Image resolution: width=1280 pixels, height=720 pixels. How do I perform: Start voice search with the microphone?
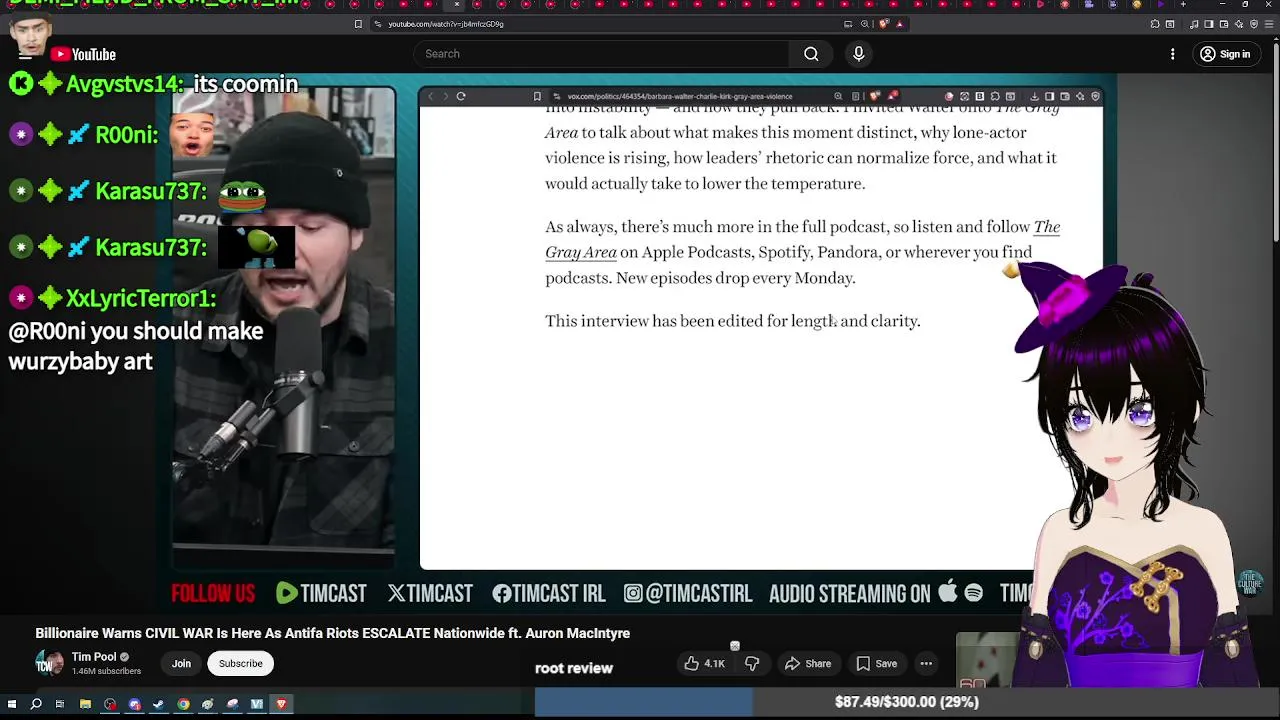(858, 54)
